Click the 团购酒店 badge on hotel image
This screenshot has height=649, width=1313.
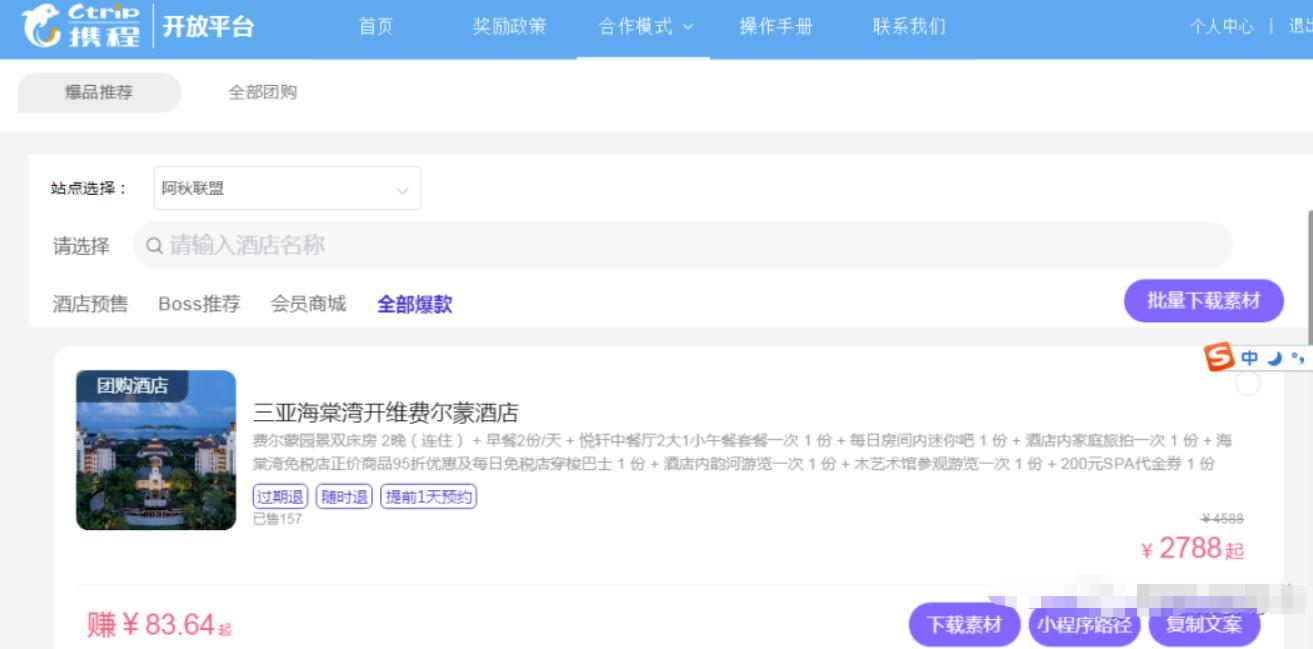tap(132, 386)
